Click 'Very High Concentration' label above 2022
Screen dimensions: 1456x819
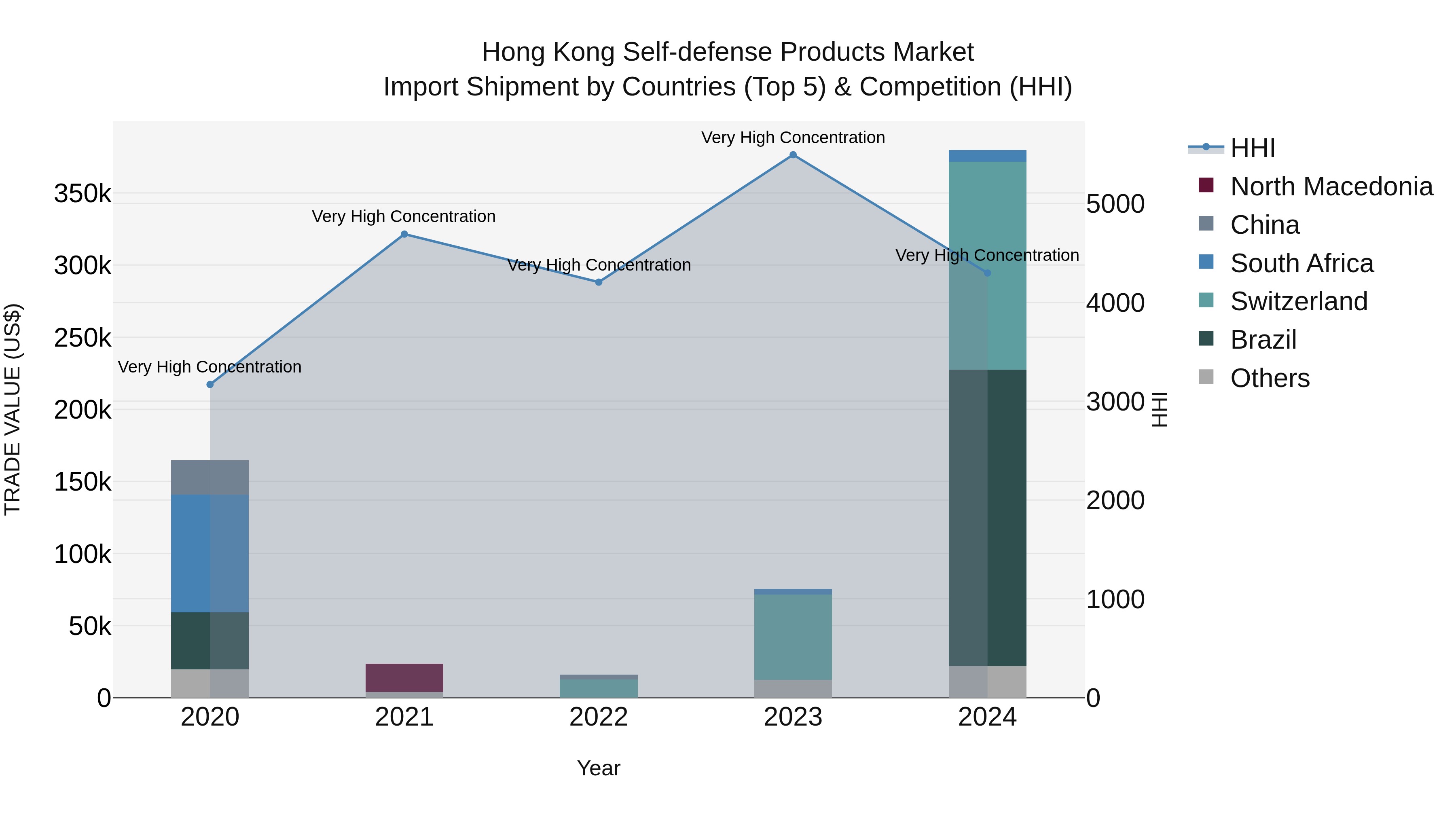pyautogui.click(x=599, y=265)
